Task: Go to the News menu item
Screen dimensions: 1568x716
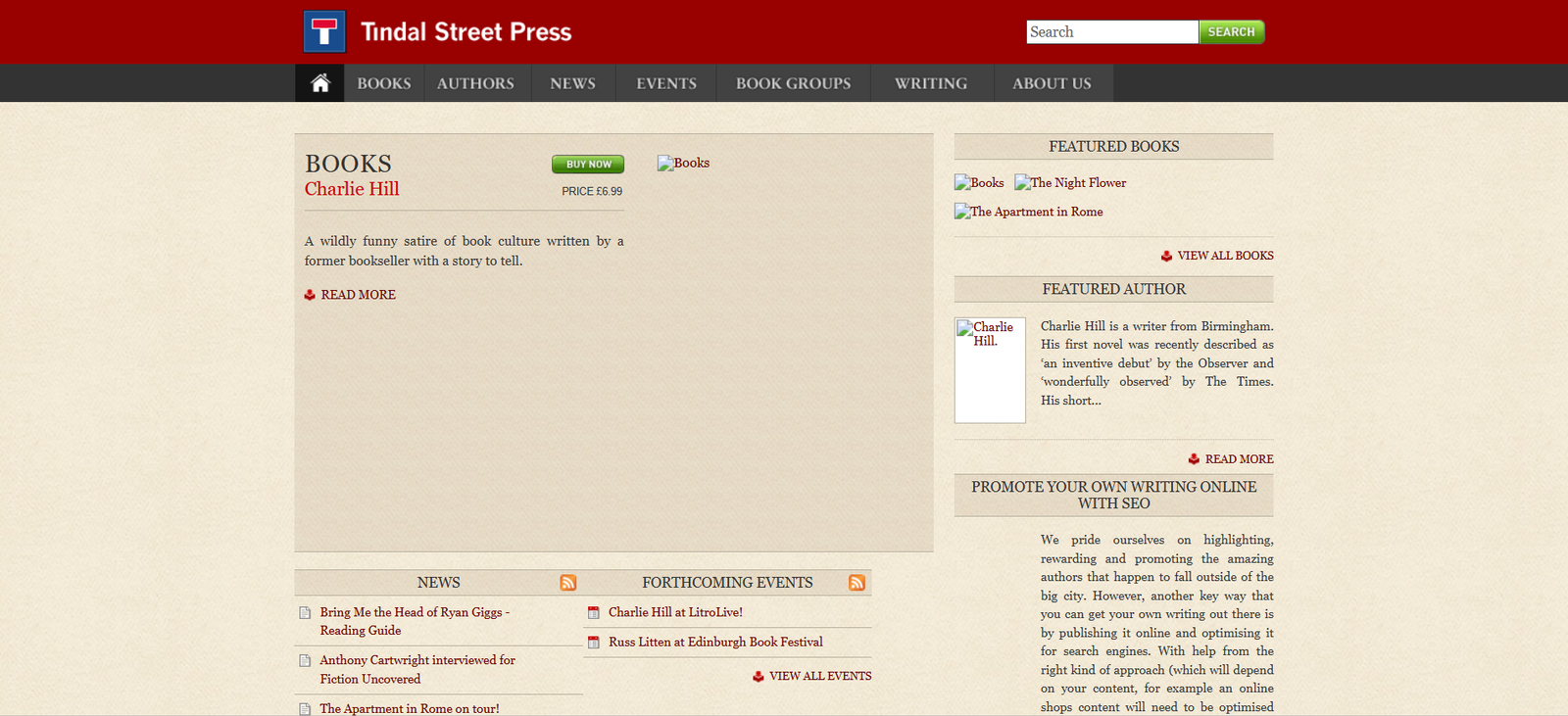Action: pos(573,83)
